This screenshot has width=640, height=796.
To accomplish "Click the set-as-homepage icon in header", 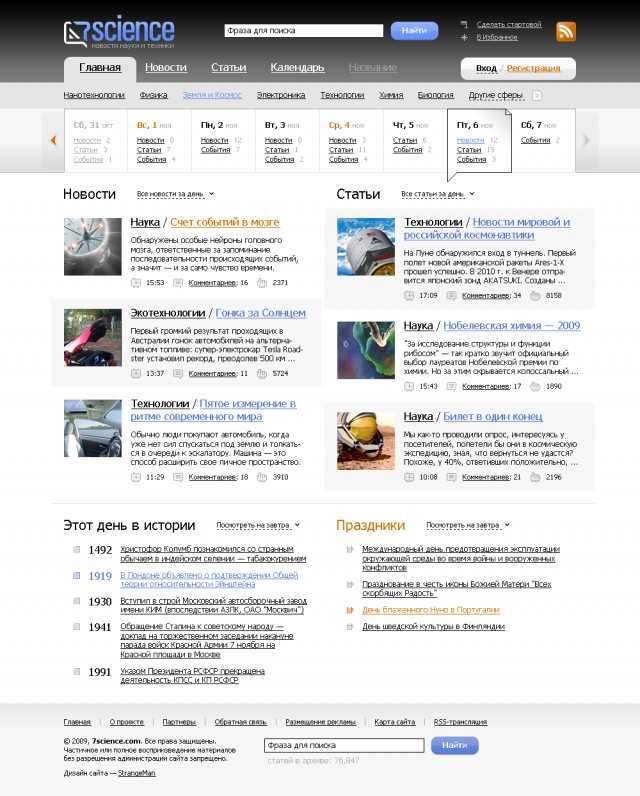I will coord(464,24).
